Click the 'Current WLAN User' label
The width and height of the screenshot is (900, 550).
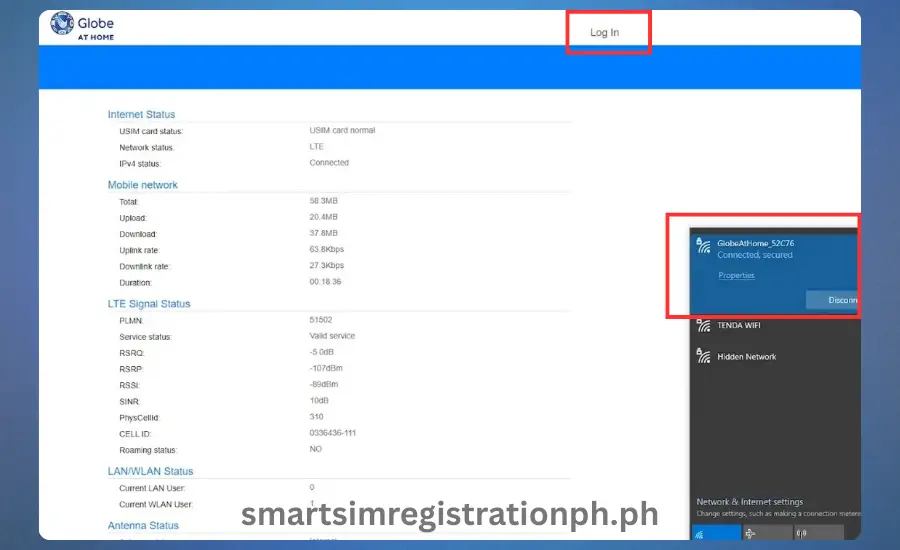pyautogui.click(x=156, y=505)
